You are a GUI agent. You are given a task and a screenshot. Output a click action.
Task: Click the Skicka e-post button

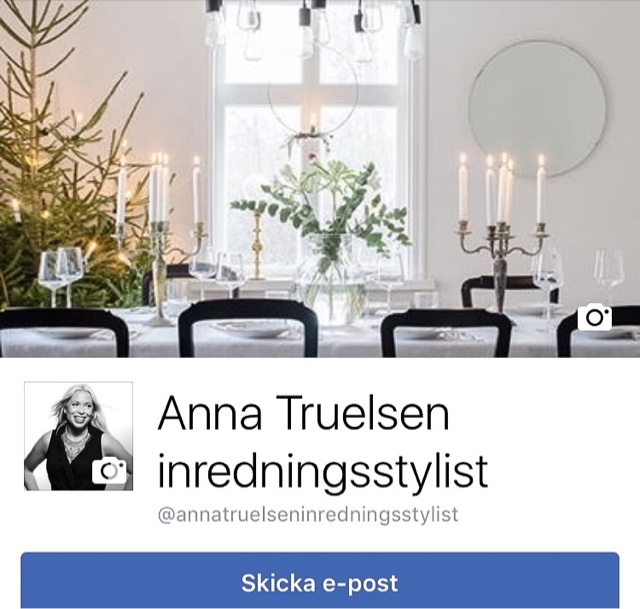[320, 580]
